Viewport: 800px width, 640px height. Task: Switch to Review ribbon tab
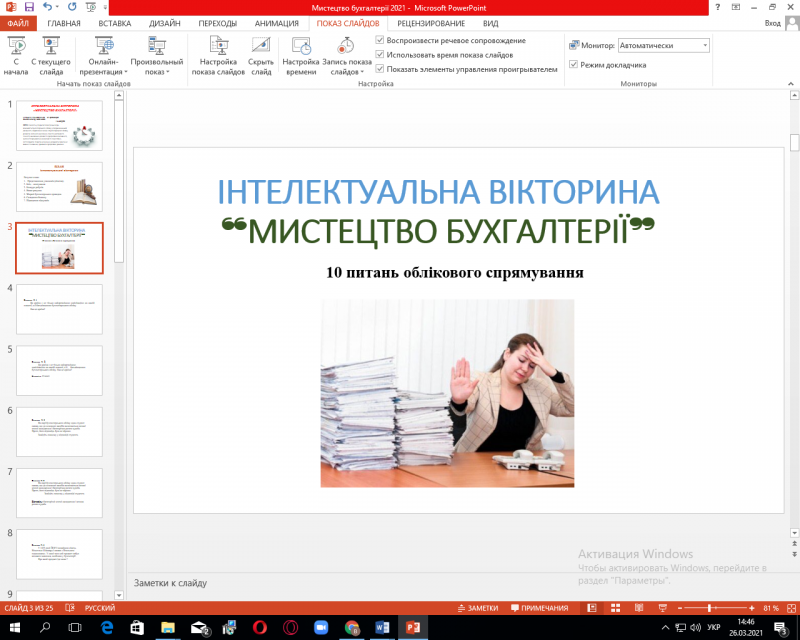point(431,23)
